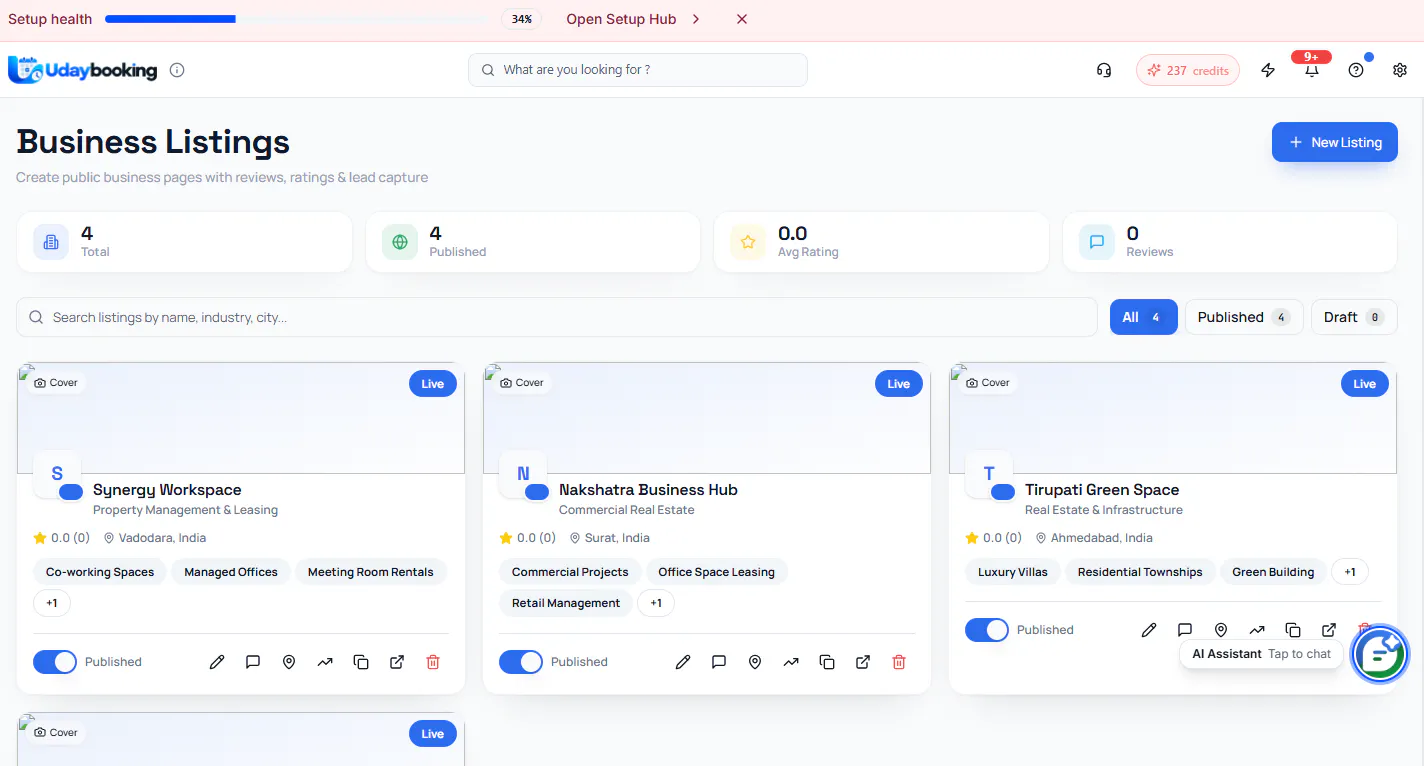
Task: Click the Meeting Room Rentals tag
Action: coord(371,572)
